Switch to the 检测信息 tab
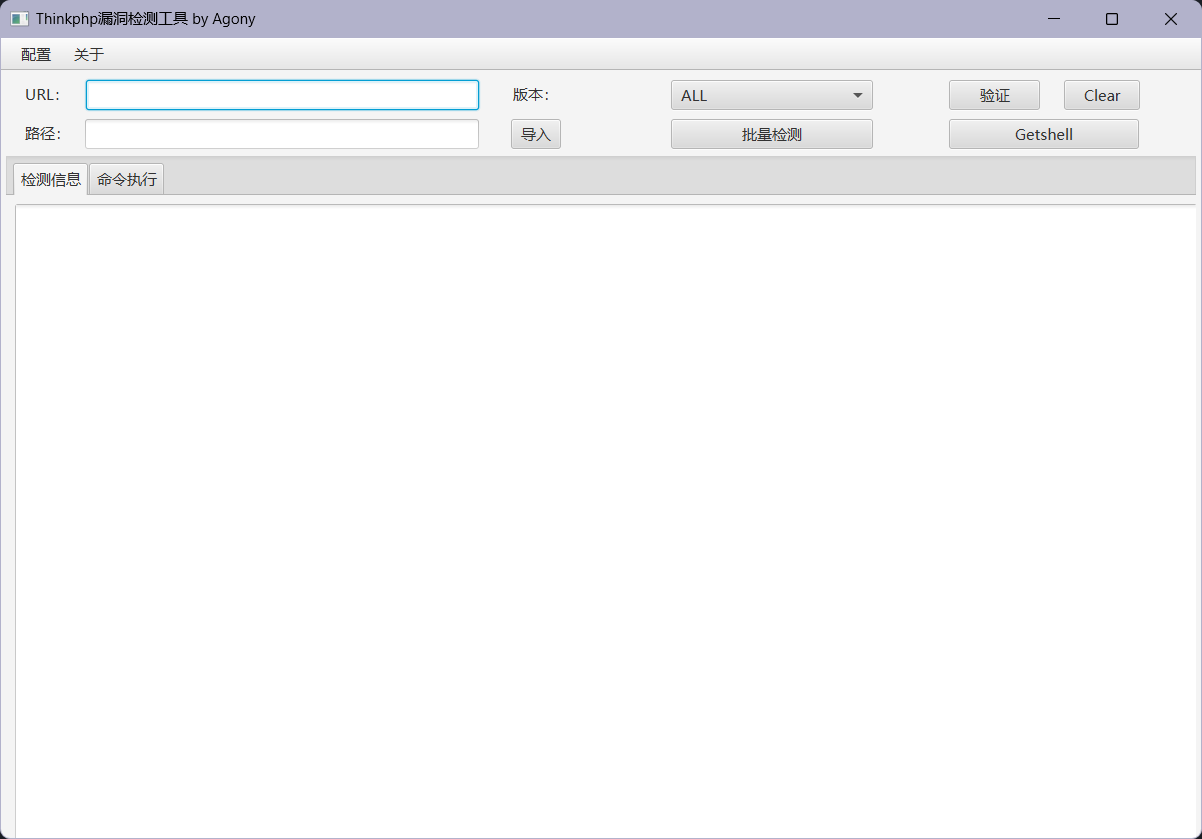 (51, 180)
